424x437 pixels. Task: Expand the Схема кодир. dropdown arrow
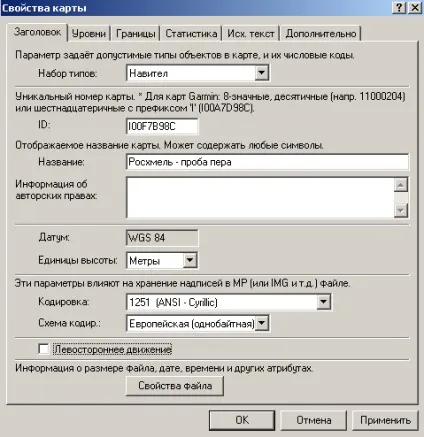(x=262, y=323)
